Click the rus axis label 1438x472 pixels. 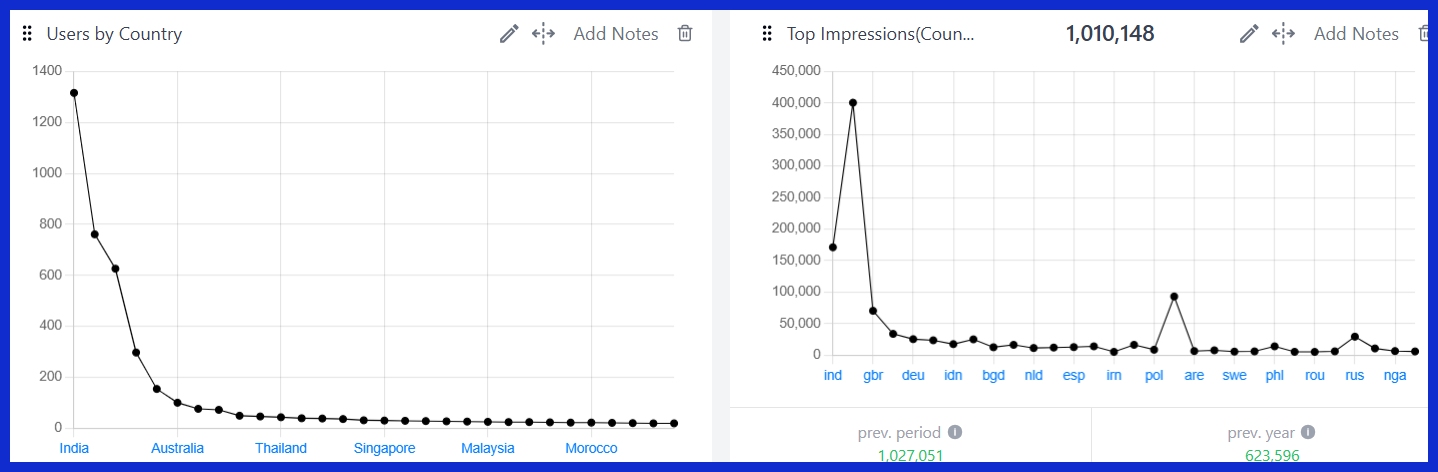(1355, 376)
